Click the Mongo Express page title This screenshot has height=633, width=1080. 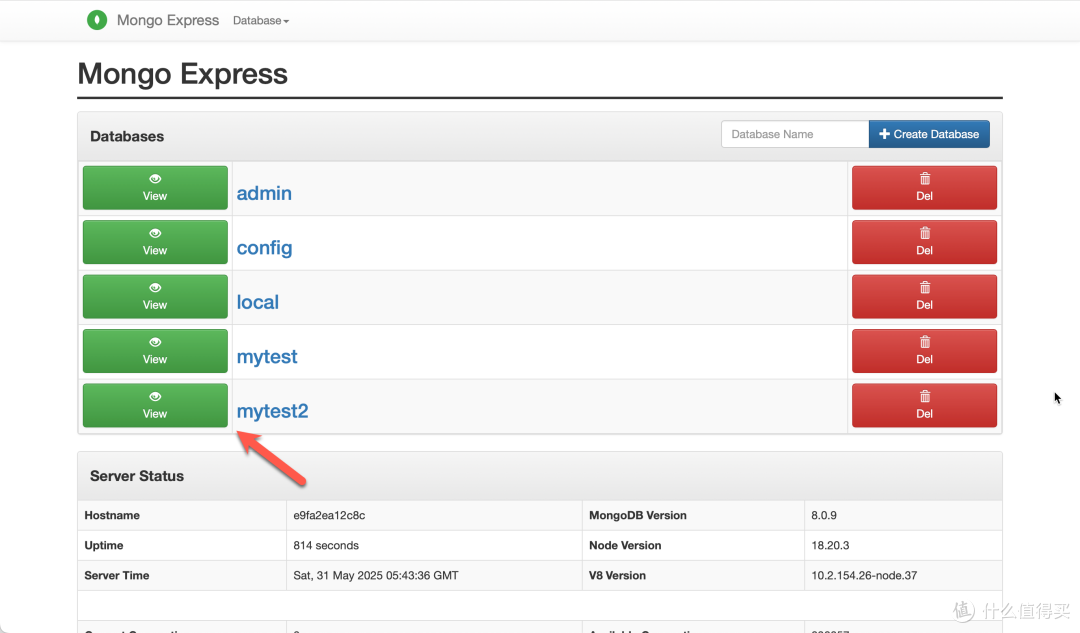click(x=183, y=74)
